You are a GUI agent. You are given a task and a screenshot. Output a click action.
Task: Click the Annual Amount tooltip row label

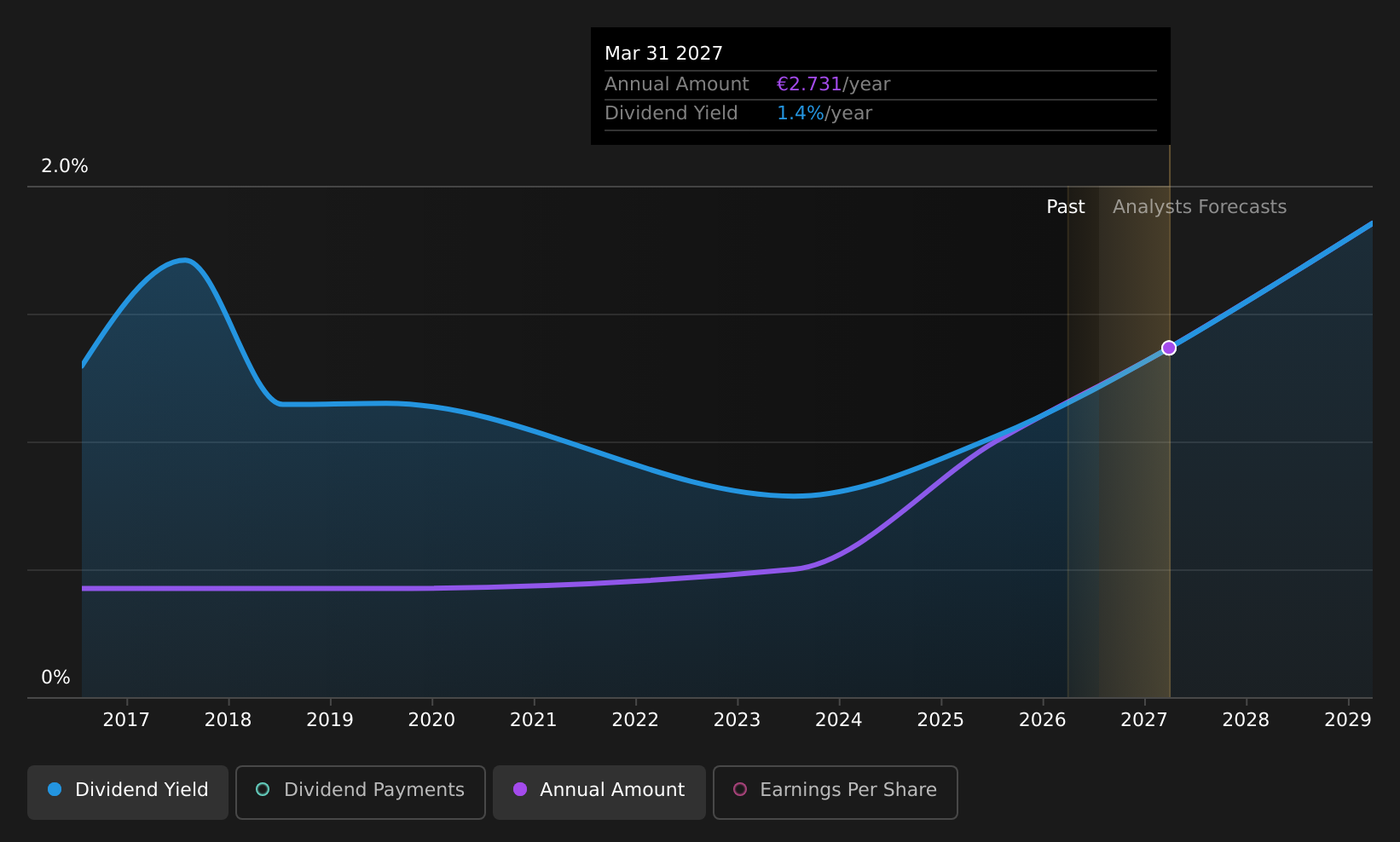tap(677, 84)
